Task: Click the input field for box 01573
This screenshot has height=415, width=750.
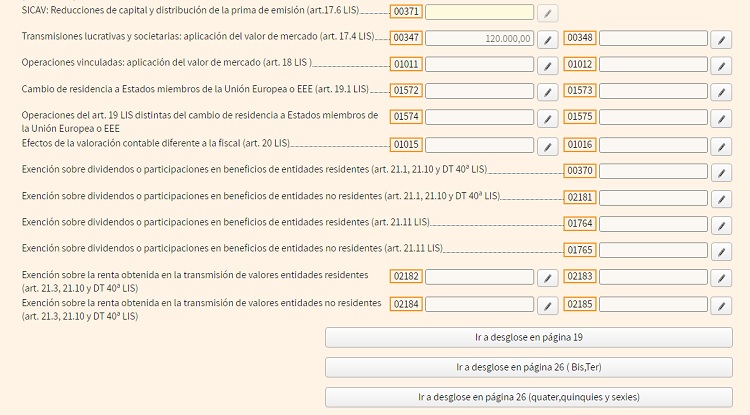Action: [653, 90]
